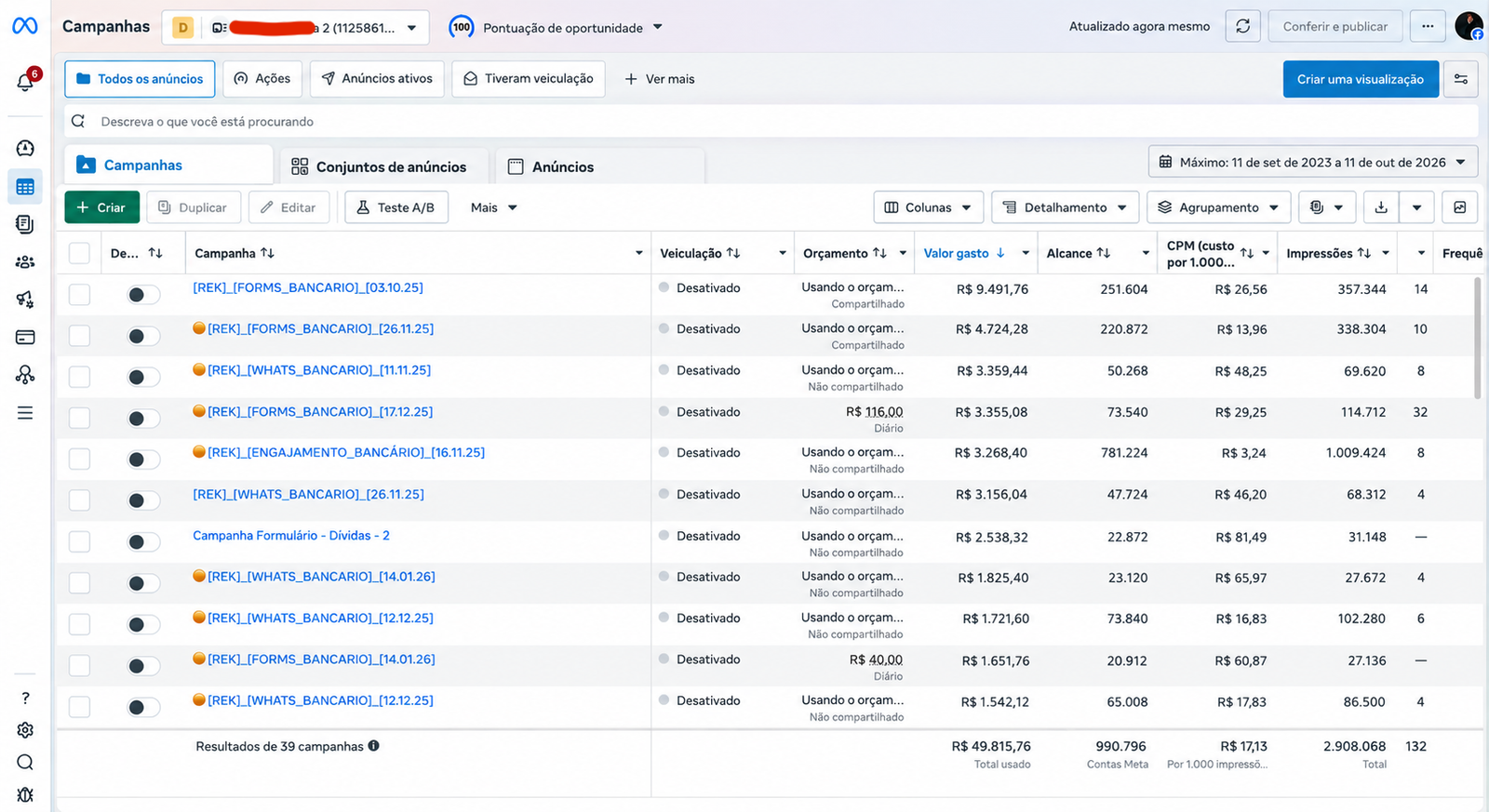Open the audiences icon in sidebar
The image size is (1489, 812).
click(25, 262)
